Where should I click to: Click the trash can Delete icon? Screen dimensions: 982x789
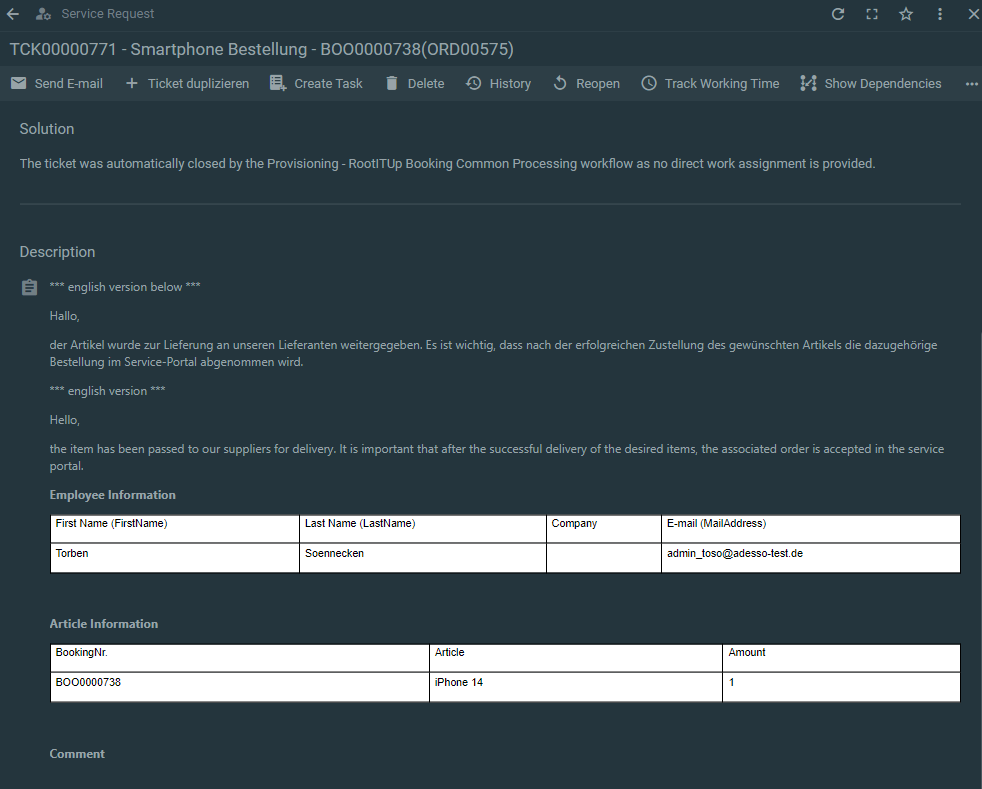coord(391,83)
